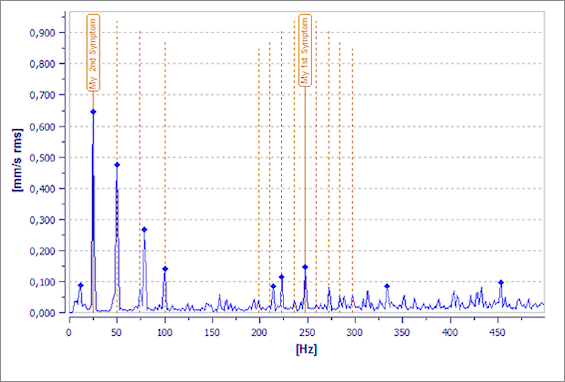Select the peak diamond marker near 78 Hz
Viewport: 565px width, 382px height.
tap(144, 230)
